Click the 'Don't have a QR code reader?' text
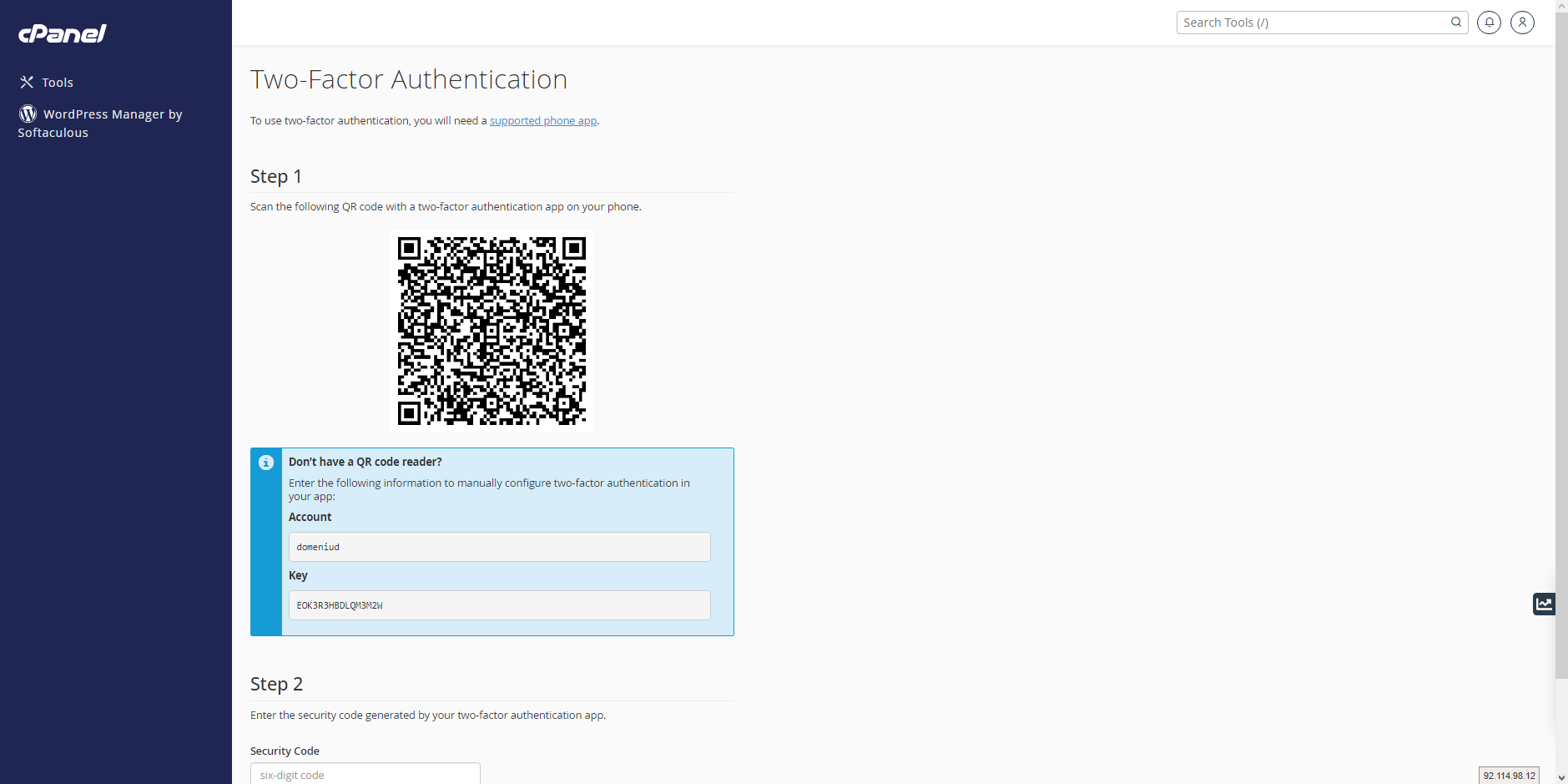 [366, 462]
